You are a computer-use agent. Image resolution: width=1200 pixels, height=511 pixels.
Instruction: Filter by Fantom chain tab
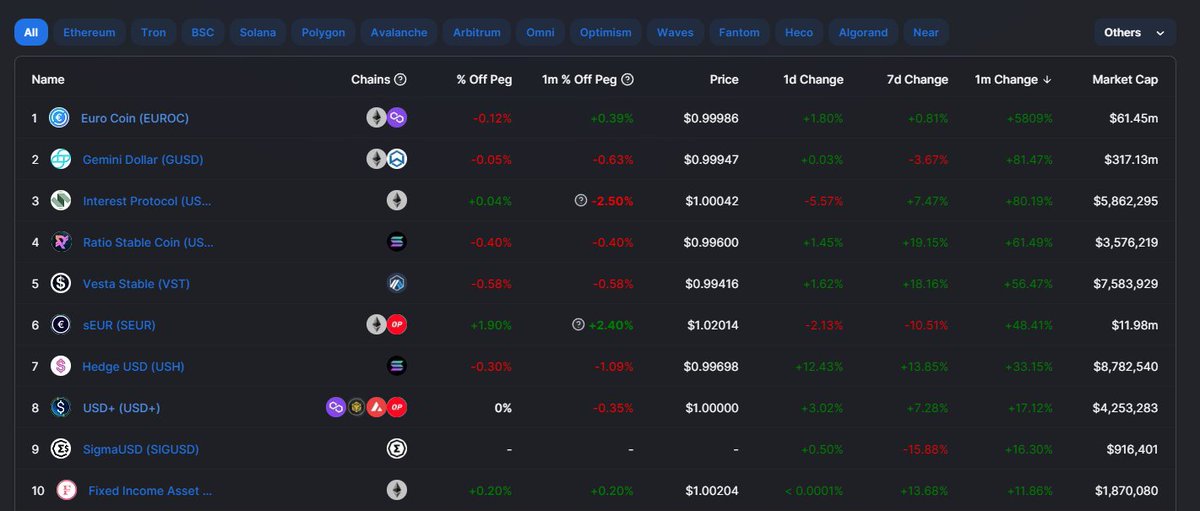tap(741, 33)
